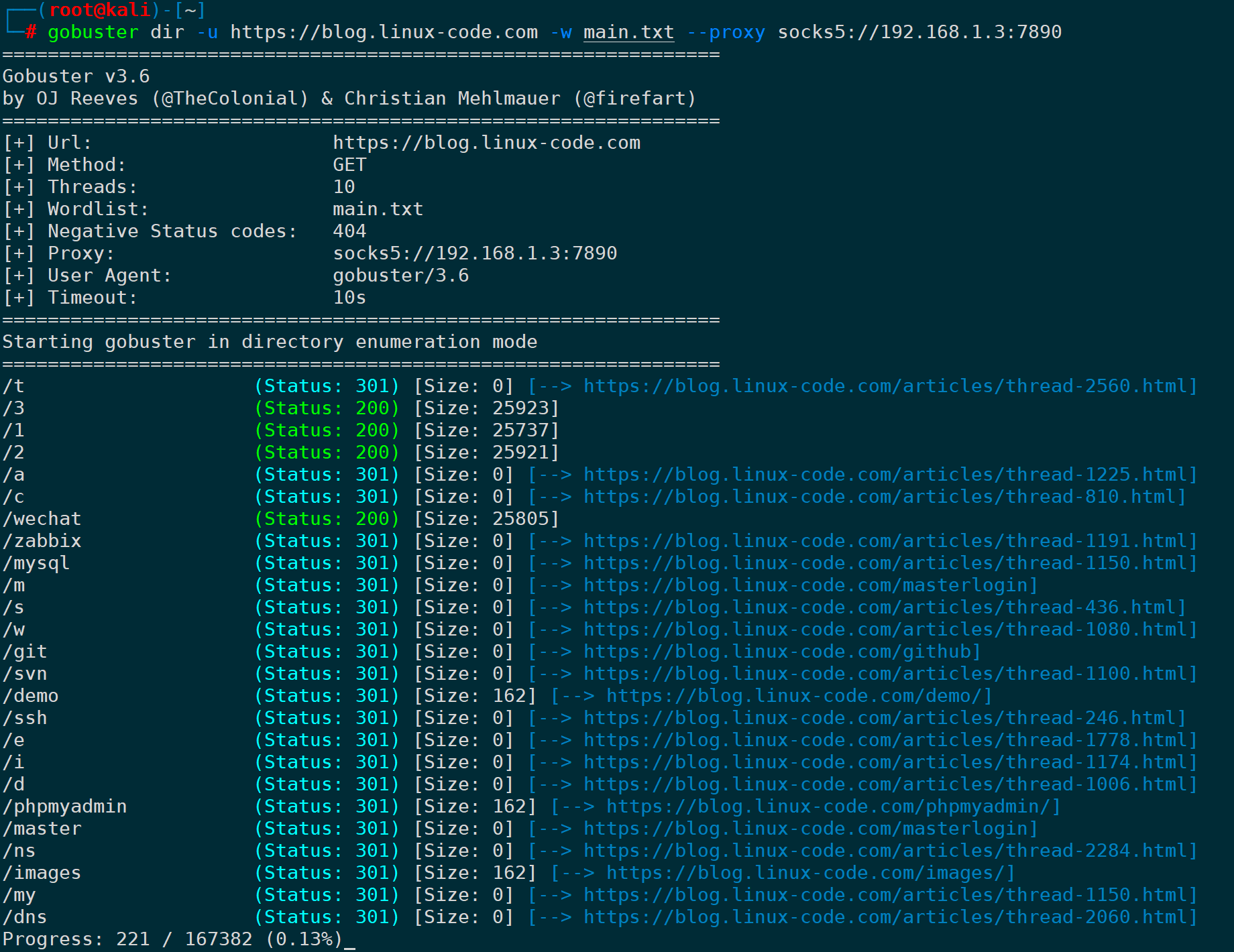Click size 25921 on the /2 row

520,453
